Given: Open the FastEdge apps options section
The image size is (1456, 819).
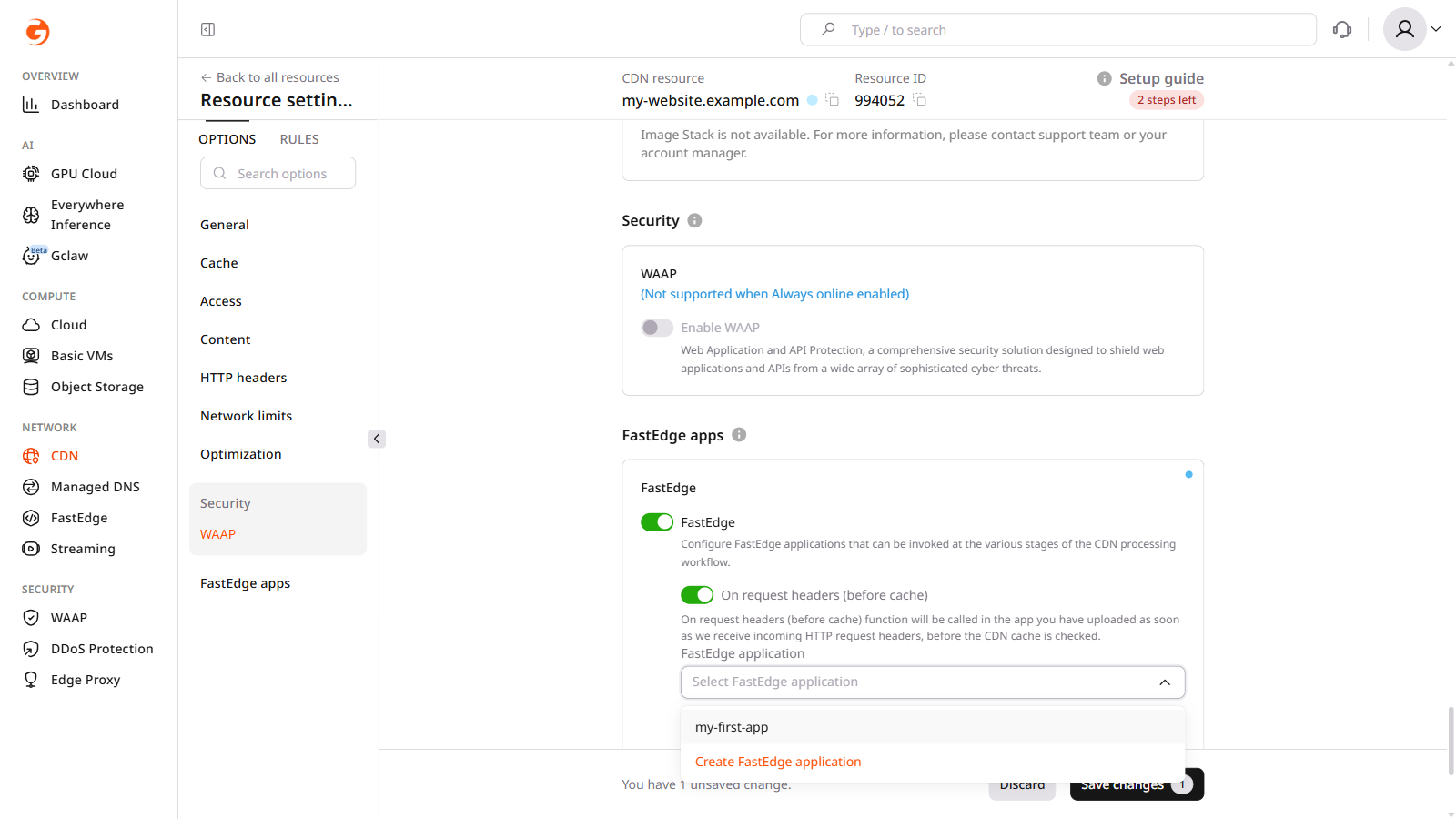Looking at the screenshot, I should pyautogui.click(x=246, y=583).
